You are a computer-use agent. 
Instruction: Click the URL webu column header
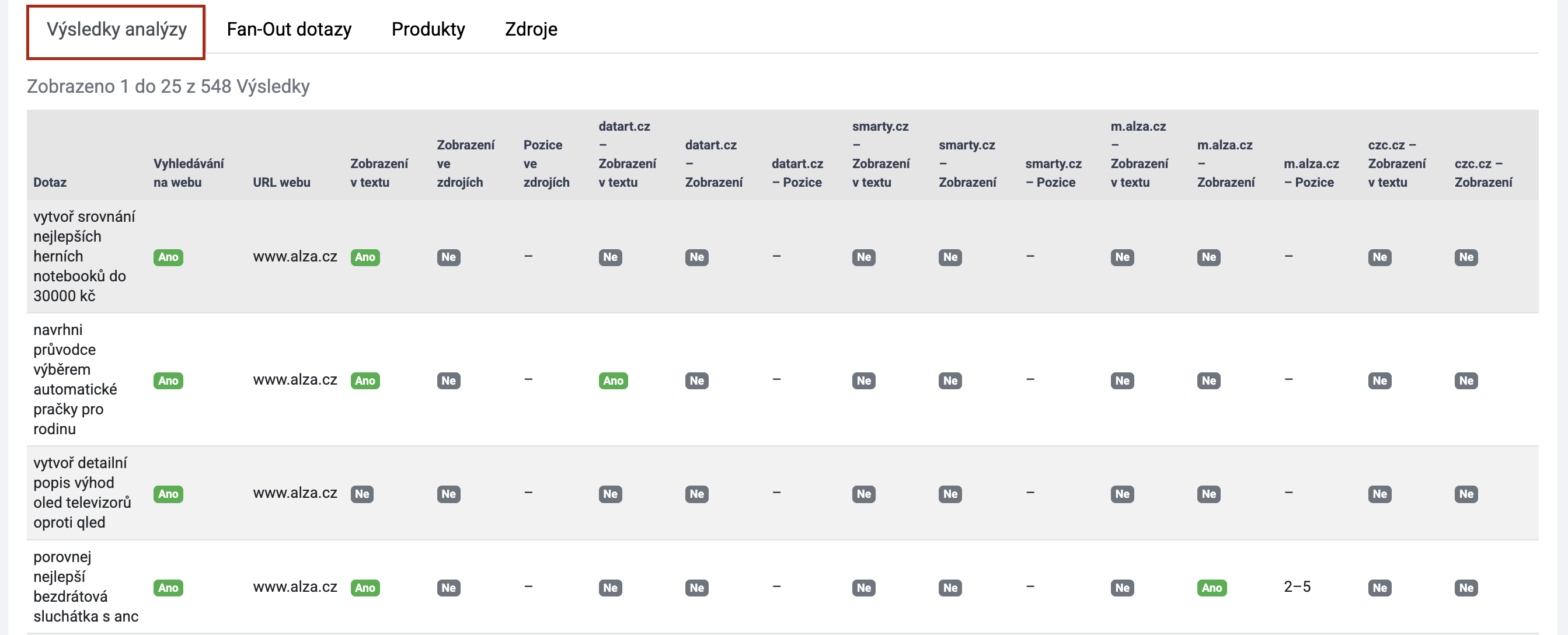coord(281,182)
